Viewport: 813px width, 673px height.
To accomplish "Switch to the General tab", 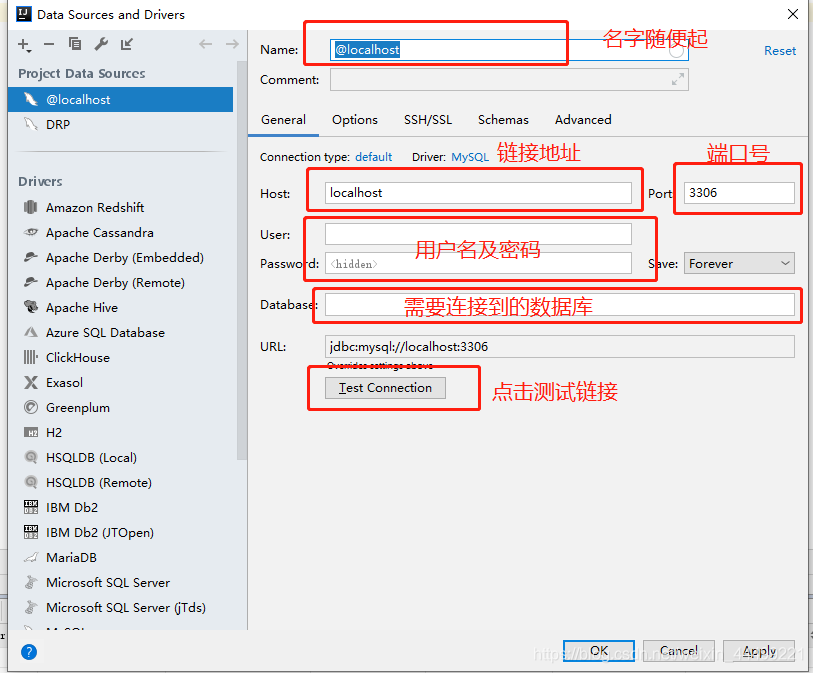I will click(x=283, y=120).
